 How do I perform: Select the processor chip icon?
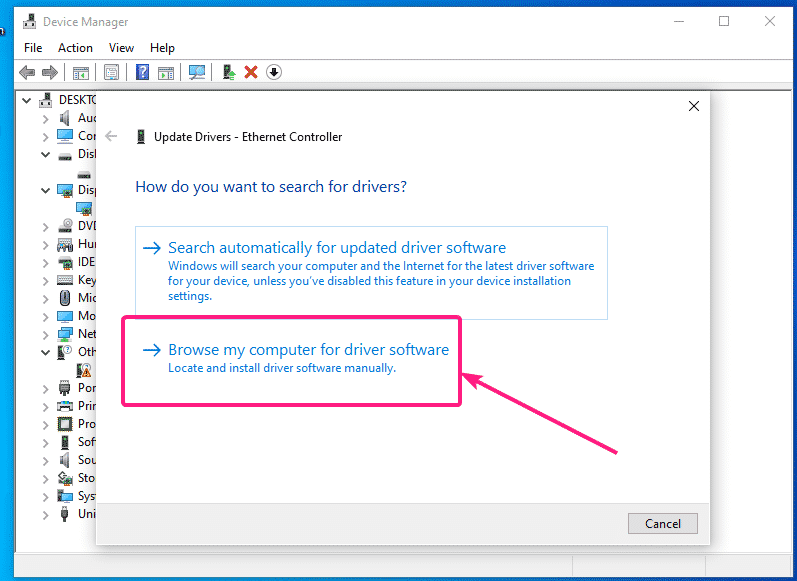[x=65, y=424]
